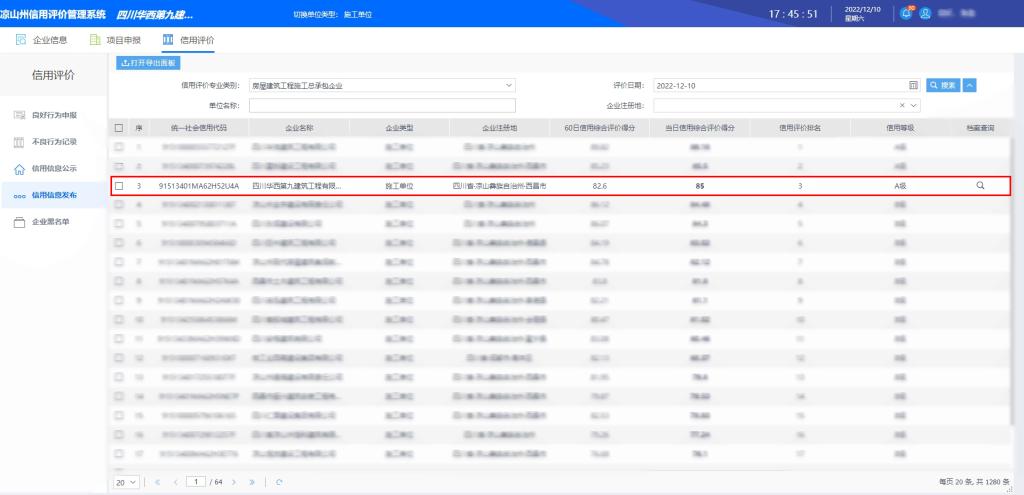Click 信用评价排名 column header
This screenshot has height=495, width=1024.
800,128
